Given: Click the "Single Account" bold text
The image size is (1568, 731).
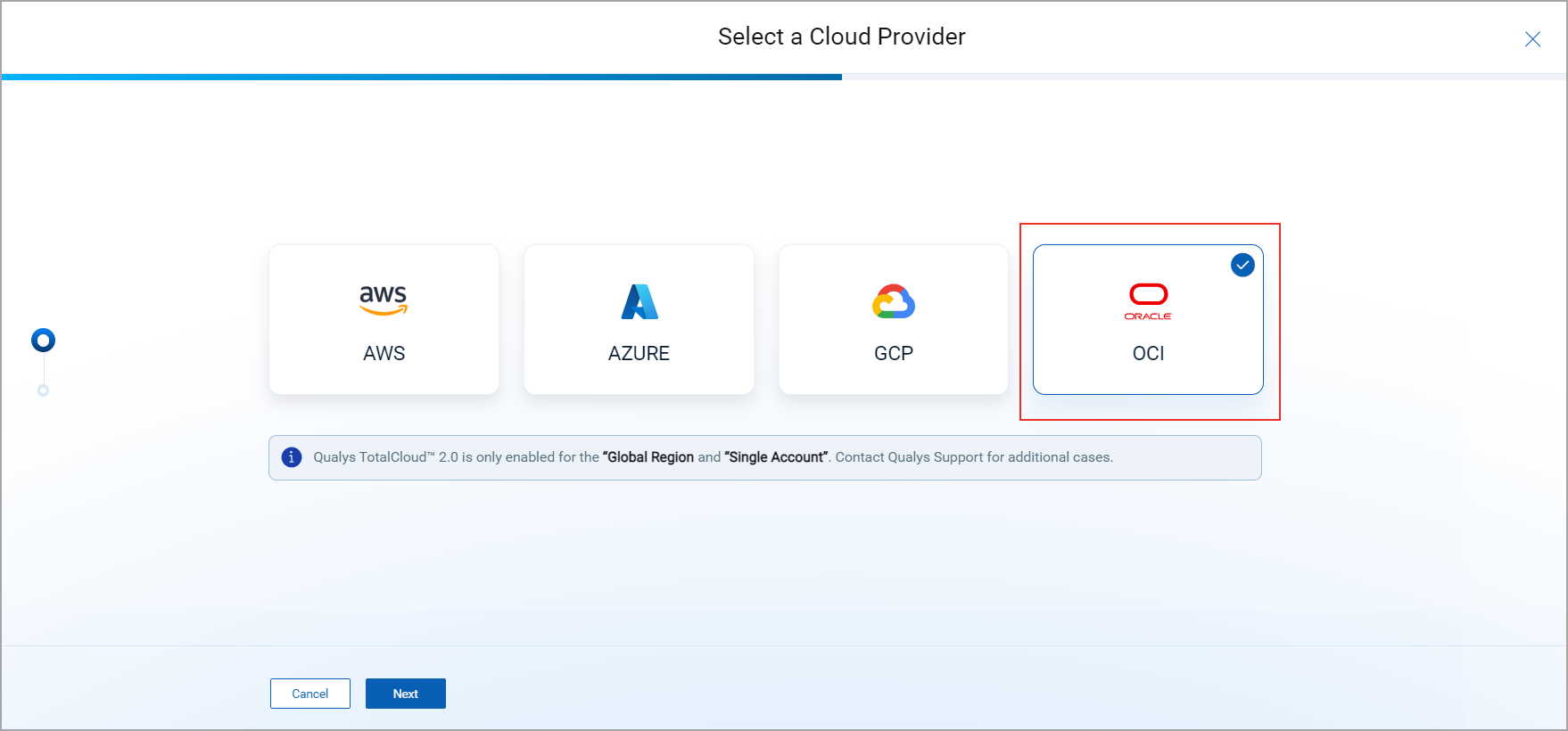Looking at the screenshot, I should pos(777,457).
